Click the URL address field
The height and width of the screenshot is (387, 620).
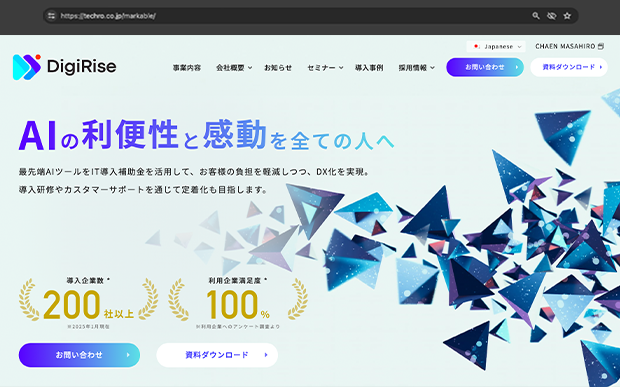click(293, 16)
